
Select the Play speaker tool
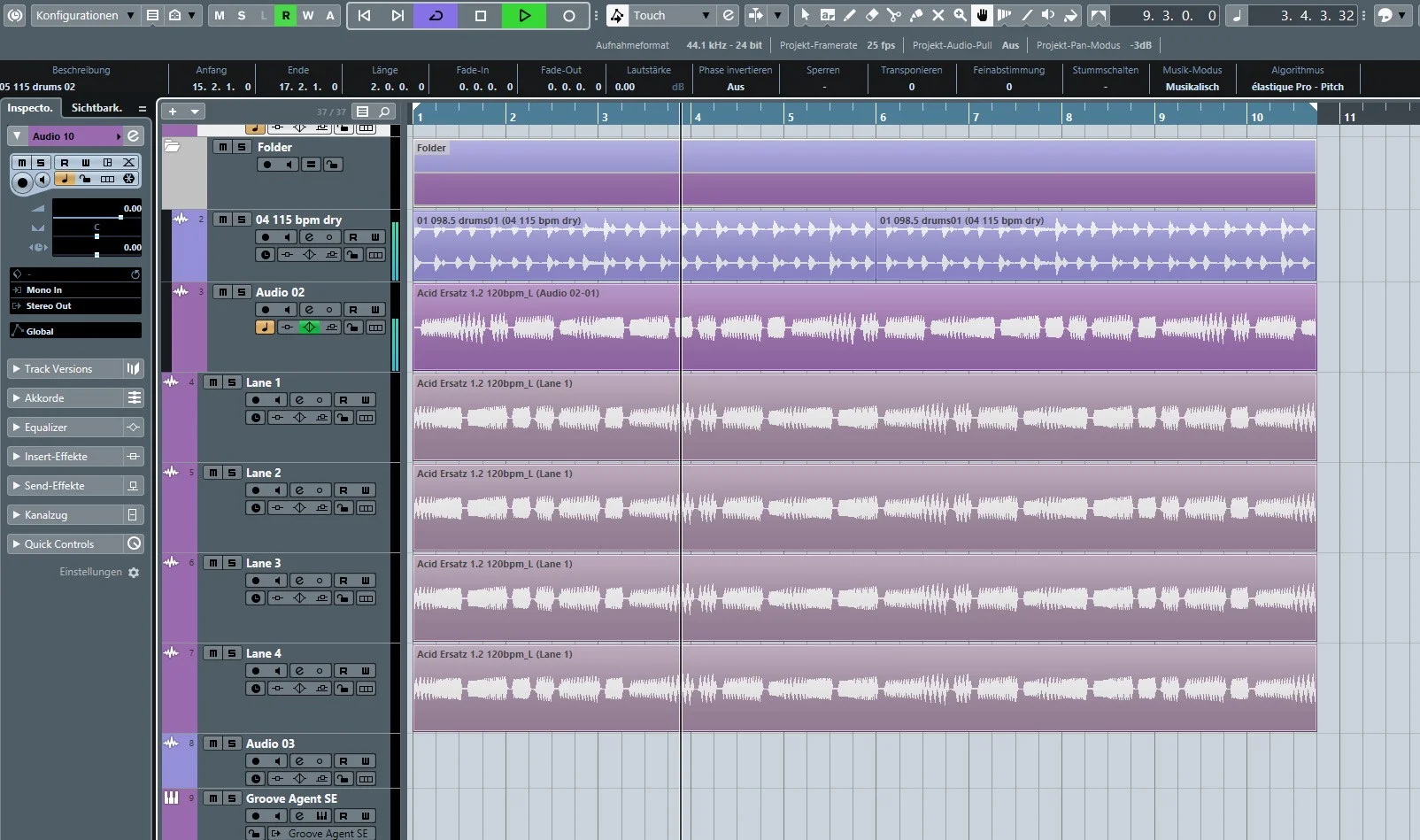(x=1048, y=15)
